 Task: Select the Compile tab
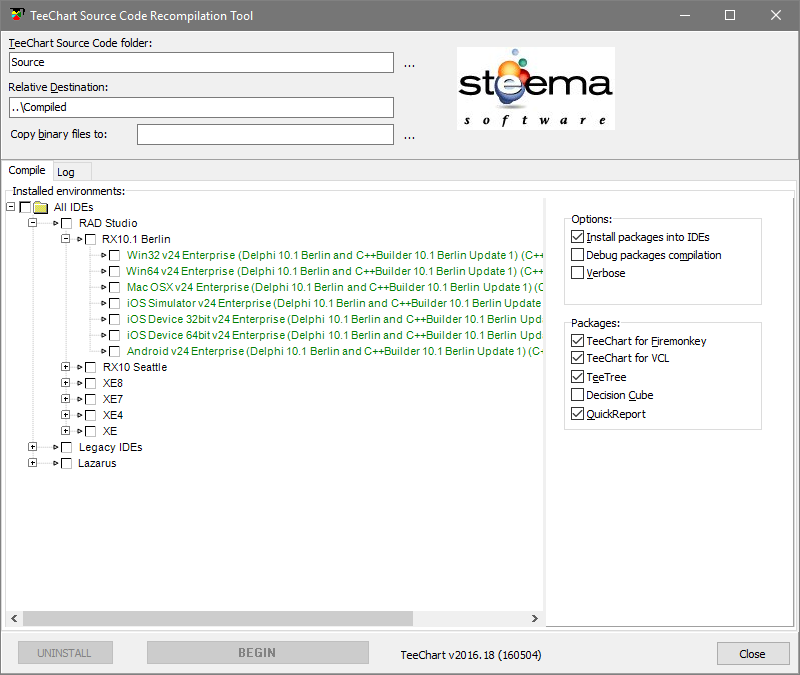[27, 170]
